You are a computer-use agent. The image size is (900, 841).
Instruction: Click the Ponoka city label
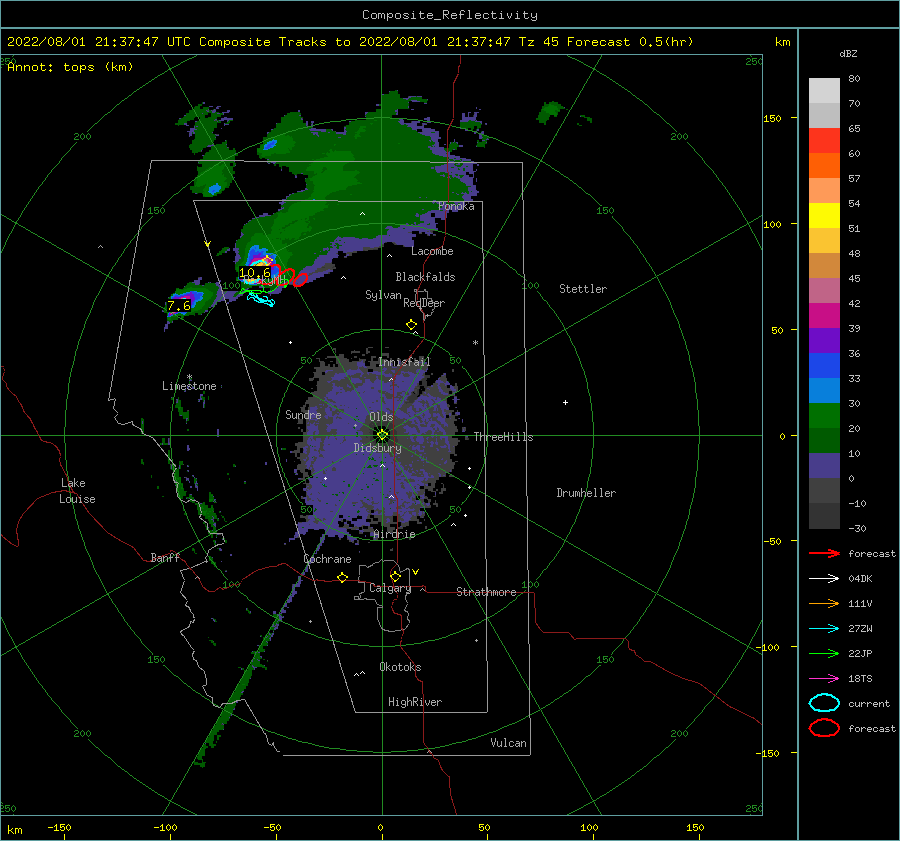pyautogui.click(x=456, y=206)
